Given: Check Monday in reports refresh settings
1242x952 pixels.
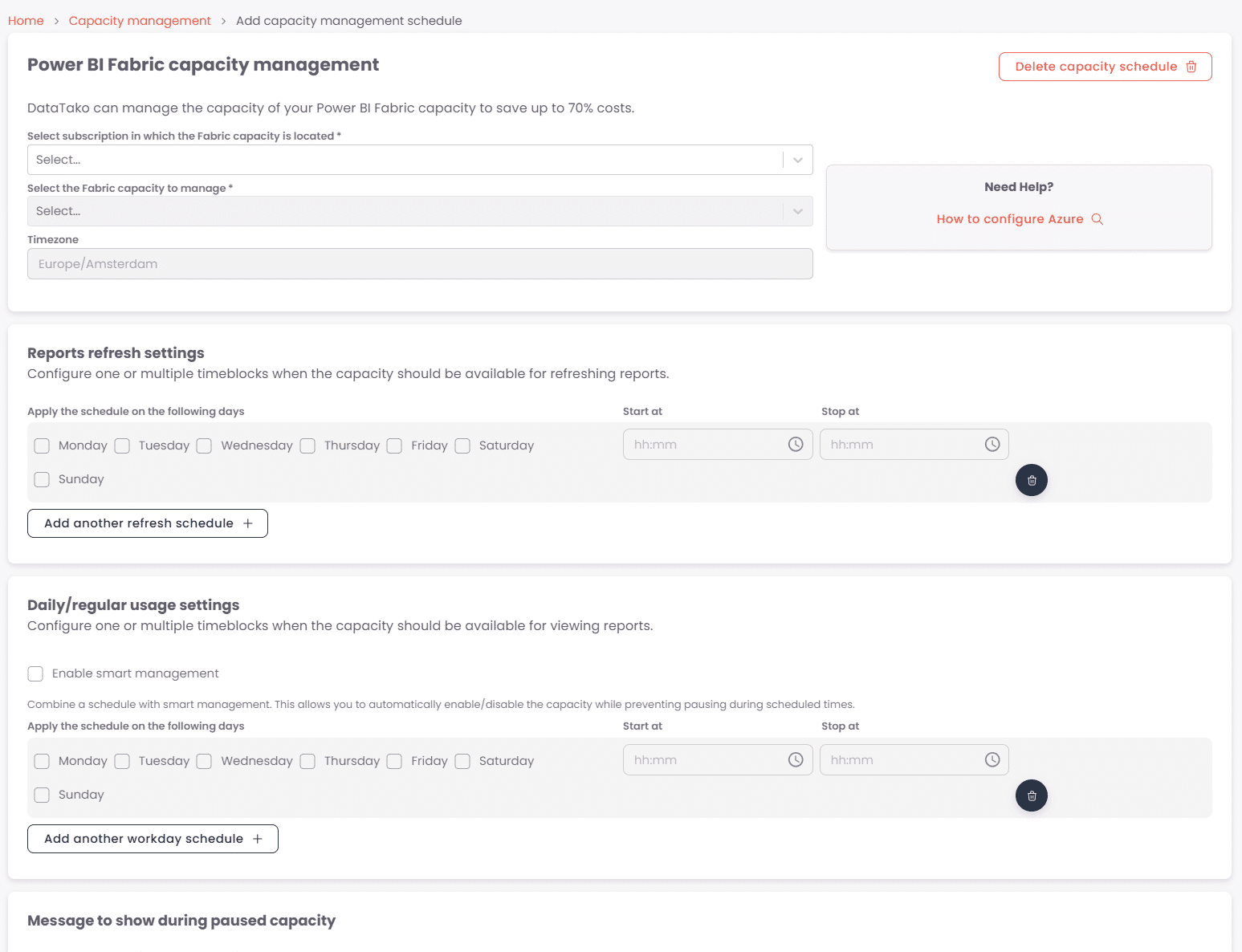Looking at the screenshot, I should [42, 445].
